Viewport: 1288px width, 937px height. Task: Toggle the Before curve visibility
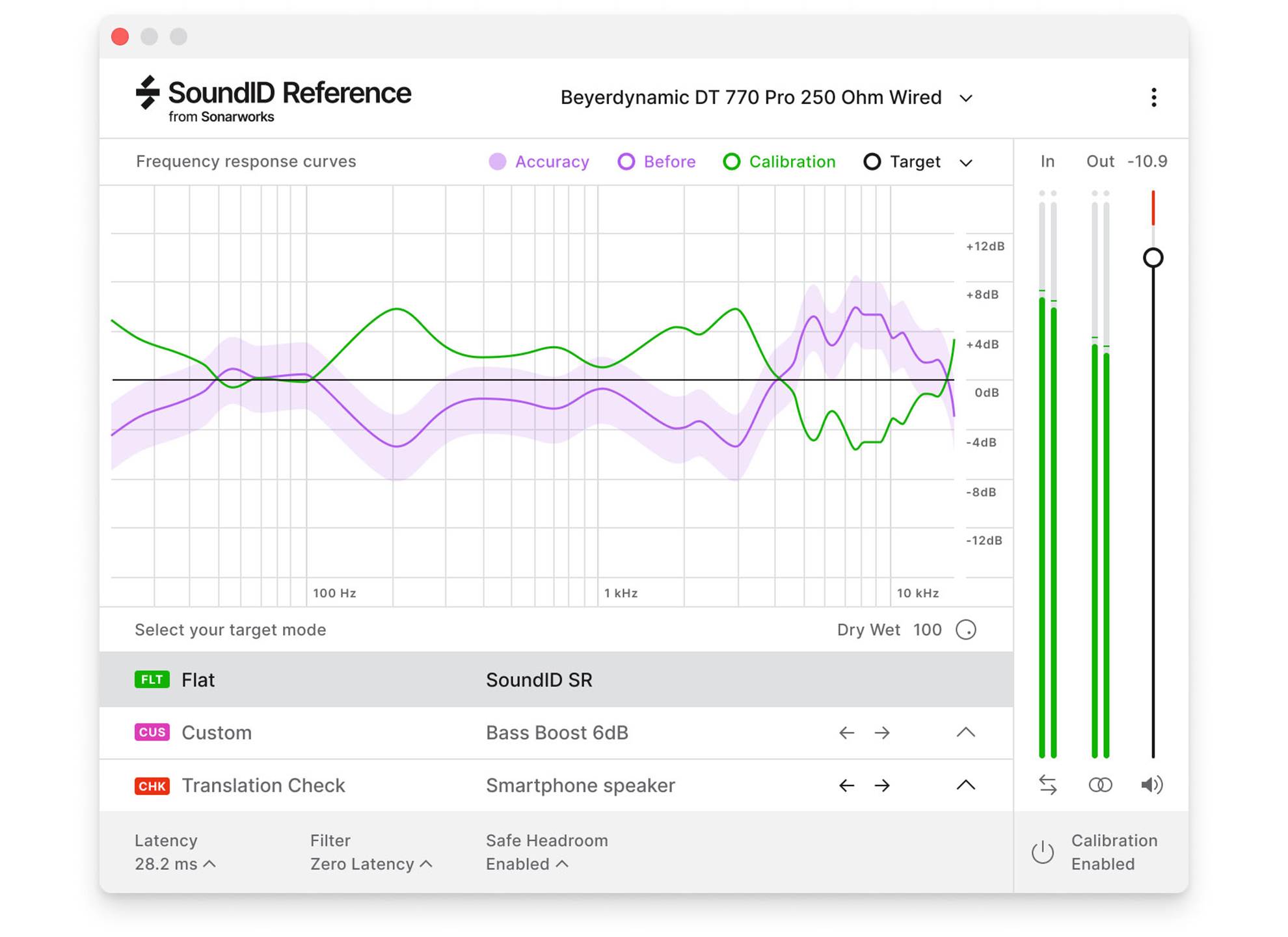pos(656,161)
